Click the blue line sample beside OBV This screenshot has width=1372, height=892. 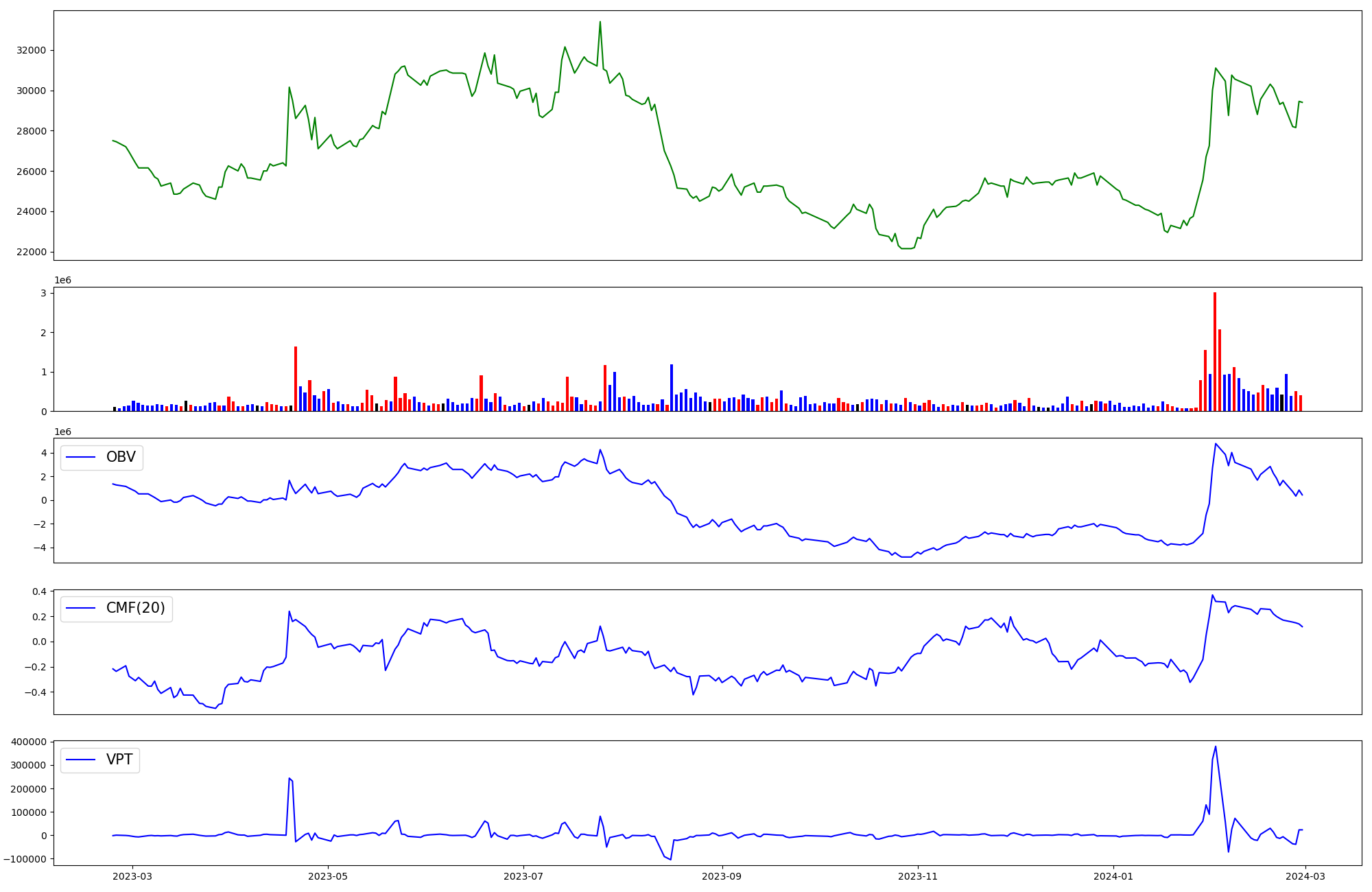80,458
